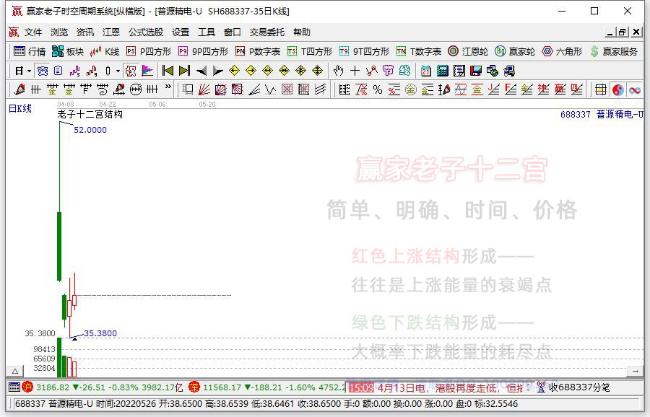The height and width of the screenshot is (417, 650).
Task: Jump to first bar with green start arrow
Action: pos(167,71)
